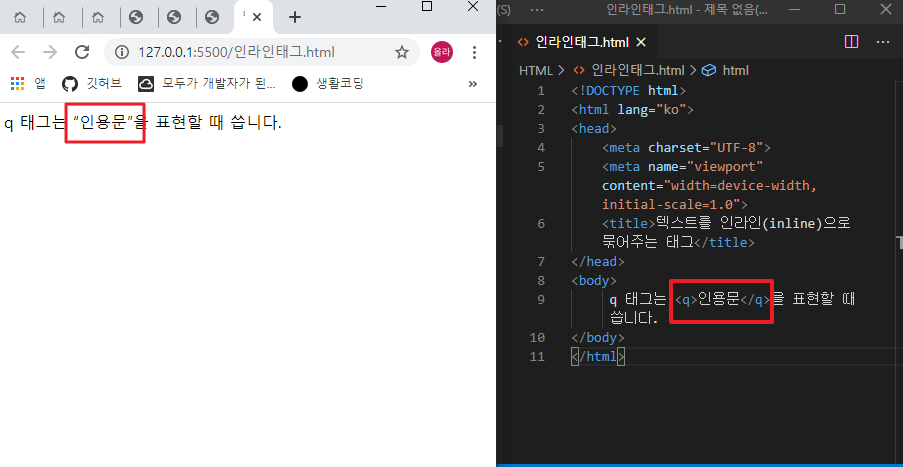The image size is (903, 467).
Task: Close the 인라인태그.html editor tab
Action: (641, 42)
